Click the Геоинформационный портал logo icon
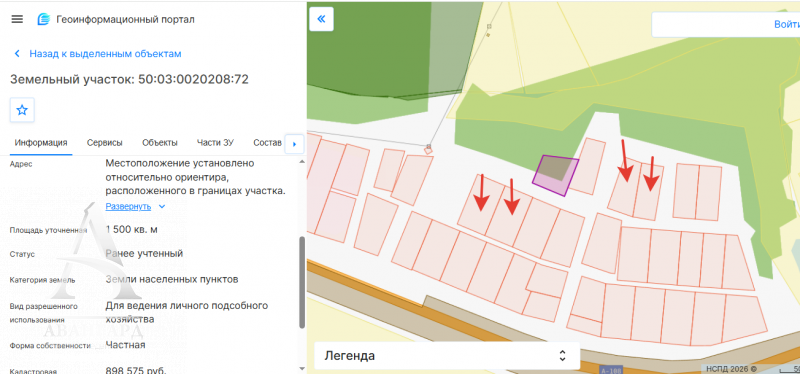Screen dimensions: 800x374 point(44,19)
